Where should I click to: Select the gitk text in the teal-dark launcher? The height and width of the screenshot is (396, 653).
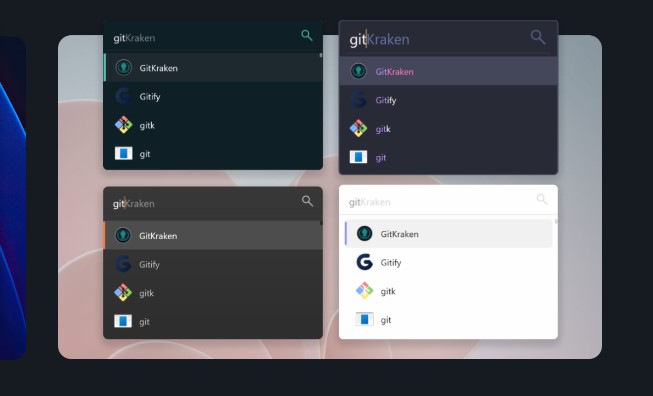(147, 125)
